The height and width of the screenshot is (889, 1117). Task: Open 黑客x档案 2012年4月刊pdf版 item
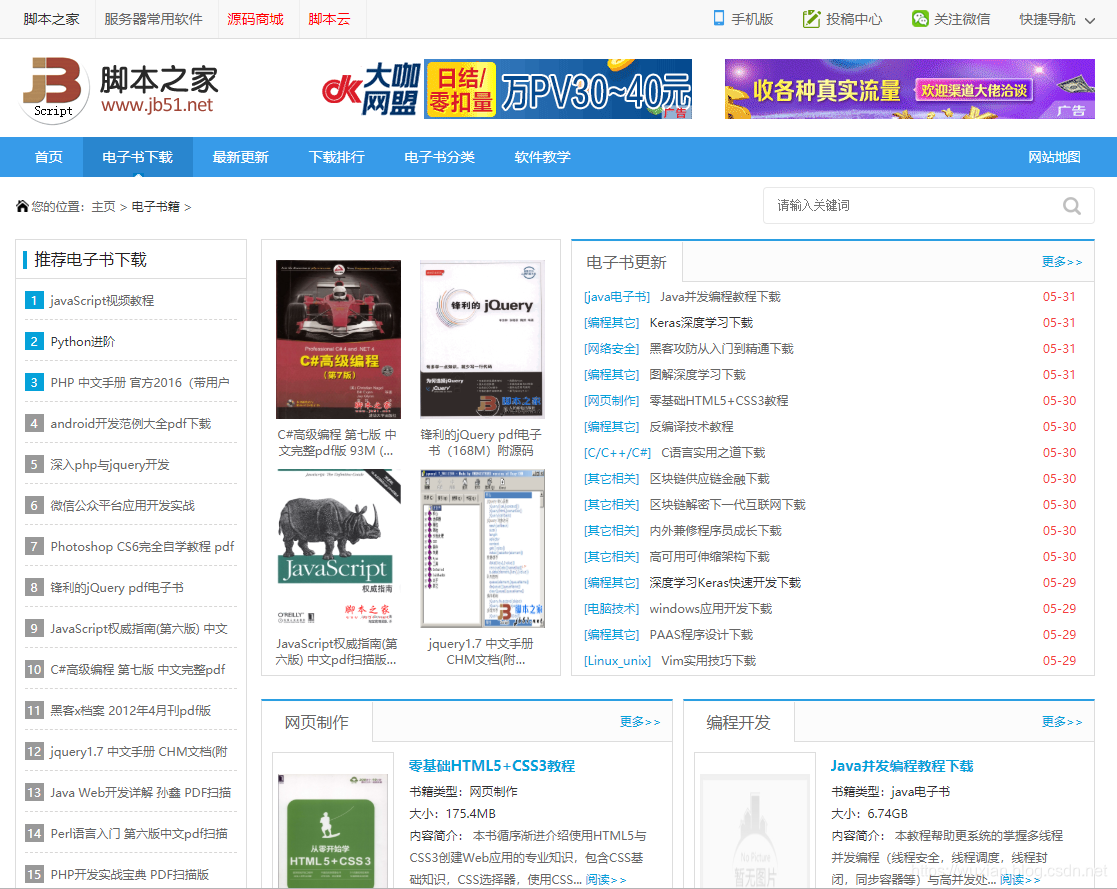click(130, 710)
